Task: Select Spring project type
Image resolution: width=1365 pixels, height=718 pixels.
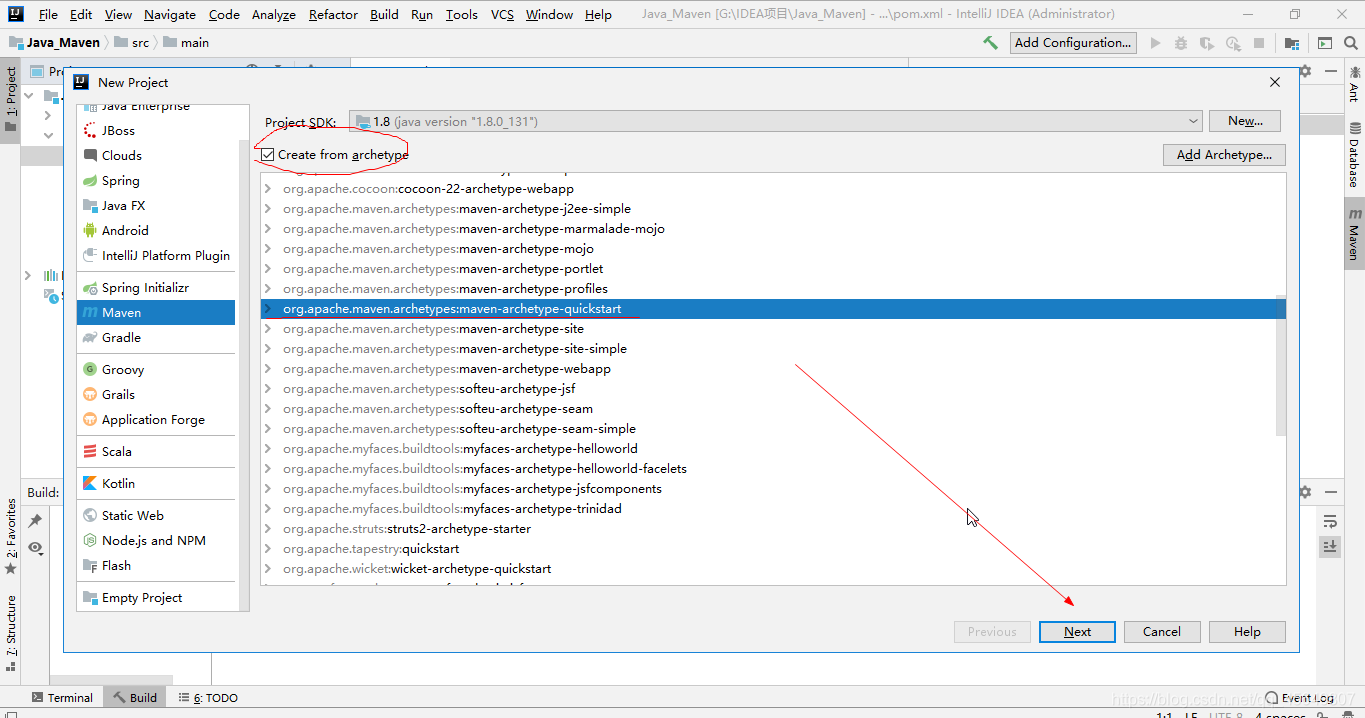Action: point(156,180)
